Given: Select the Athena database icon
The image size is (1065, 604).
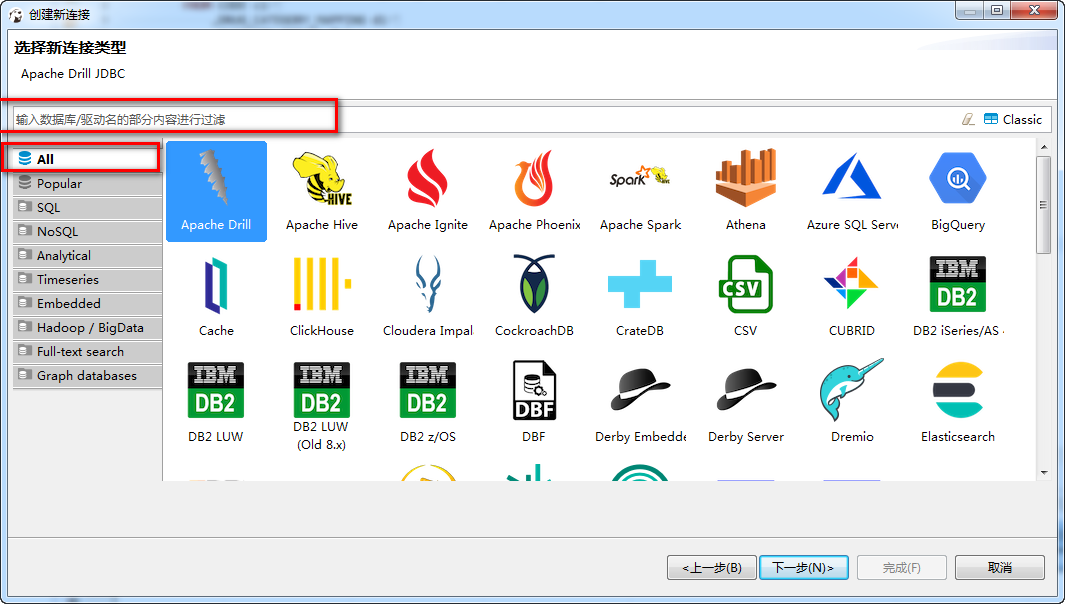Looking at the screenshot, I should point(746,191).
